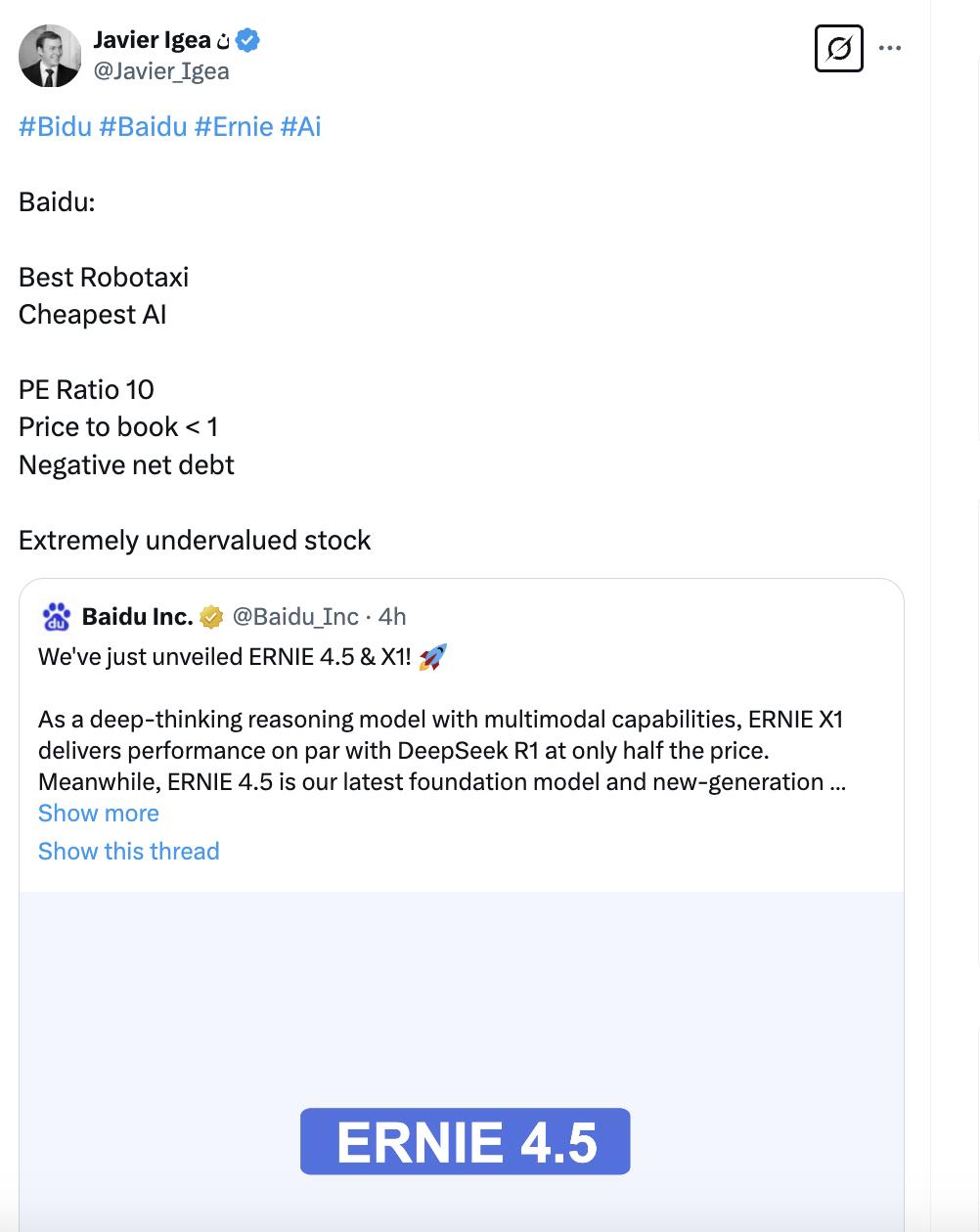Image resolution: width=980 pixels, height=1232 pixels.
Task: Open the three-dot more options menu
Action: [890, 48]
